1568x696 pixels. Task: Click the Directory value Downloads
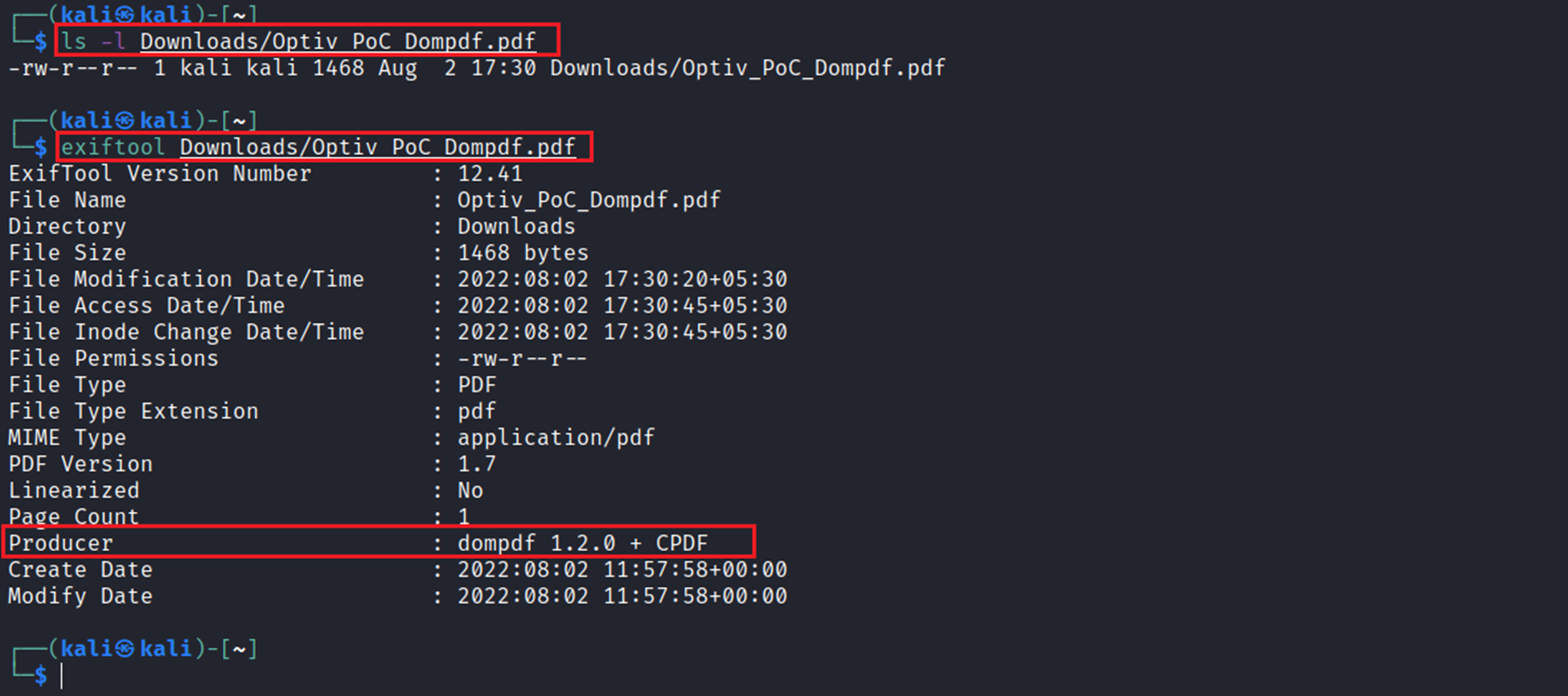pos(516,227)
